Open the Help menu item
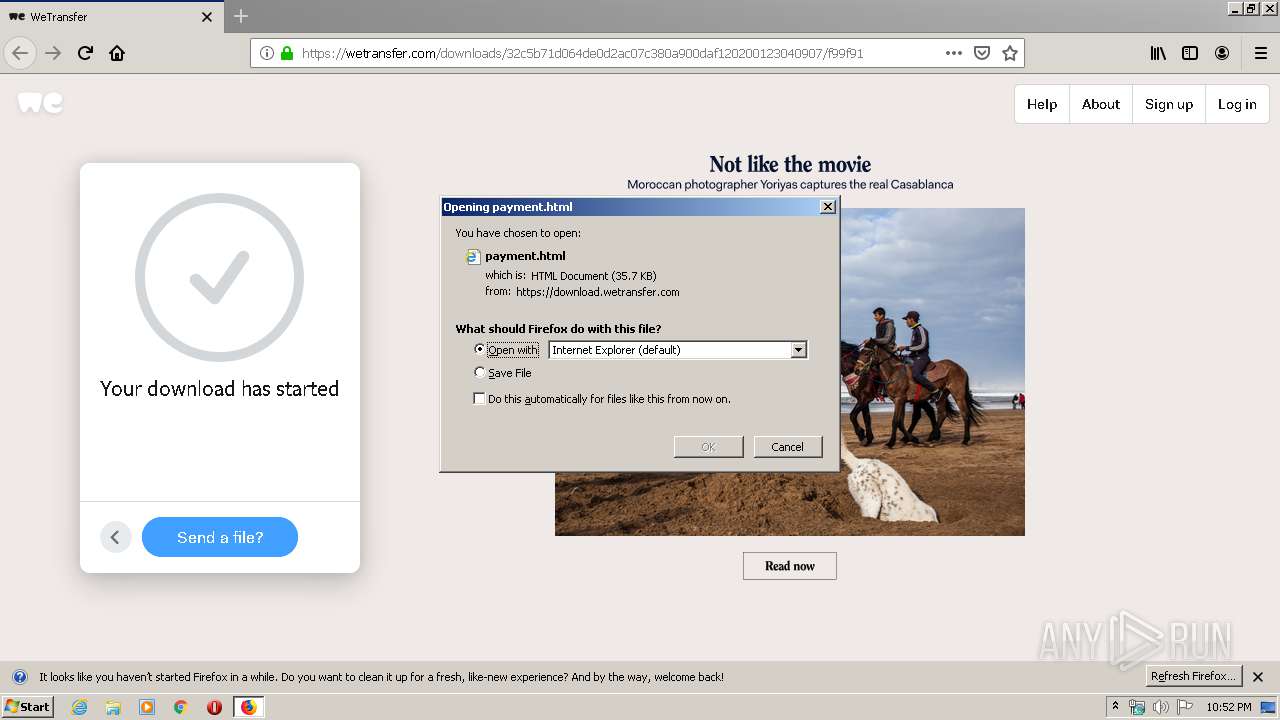Viewport: 1280px width, 720px height. click(x=1042, y=104)
